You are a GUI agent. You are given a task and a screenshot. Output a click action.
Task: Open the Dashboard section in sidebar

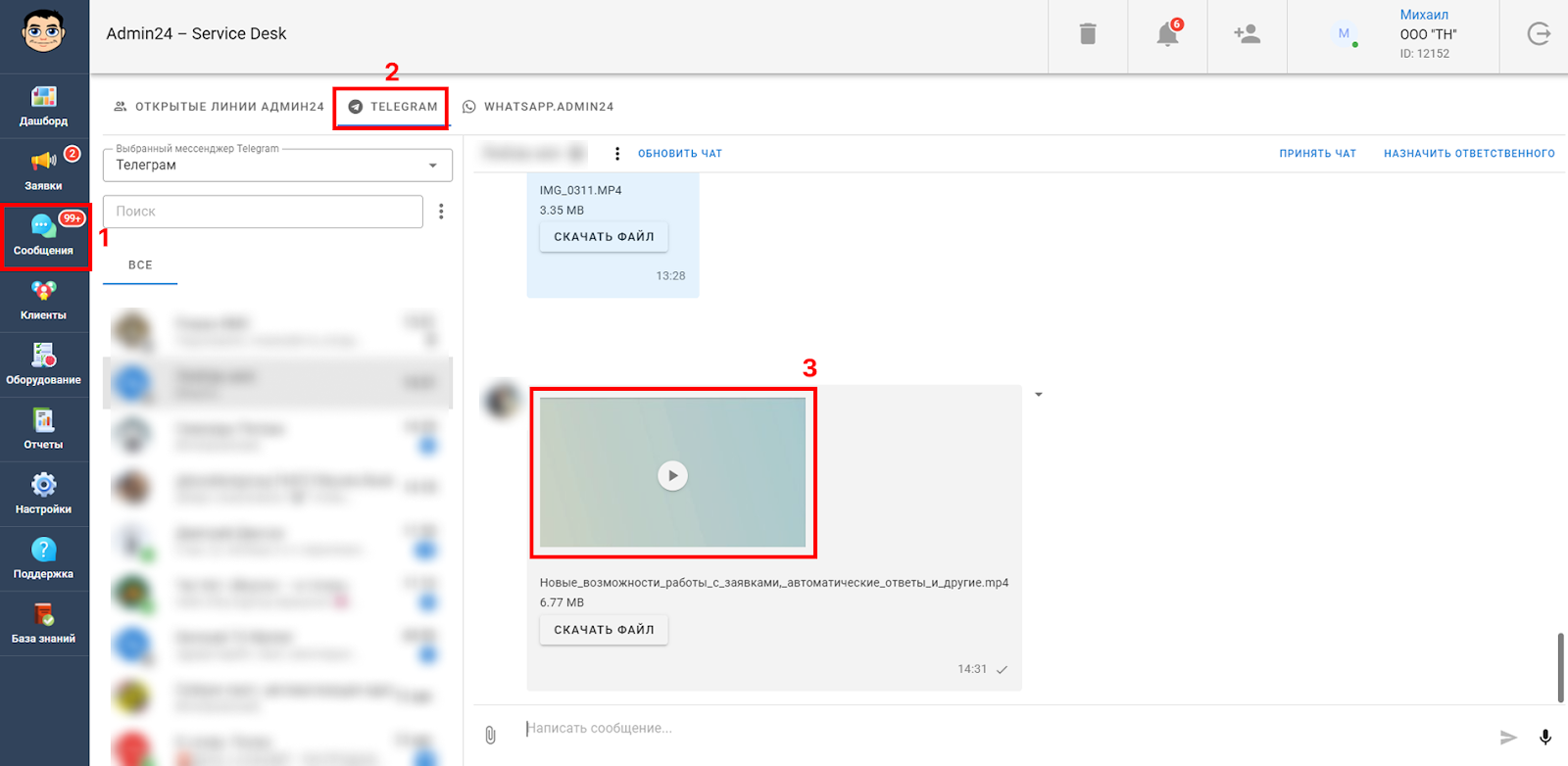click(x=44, y=106)
